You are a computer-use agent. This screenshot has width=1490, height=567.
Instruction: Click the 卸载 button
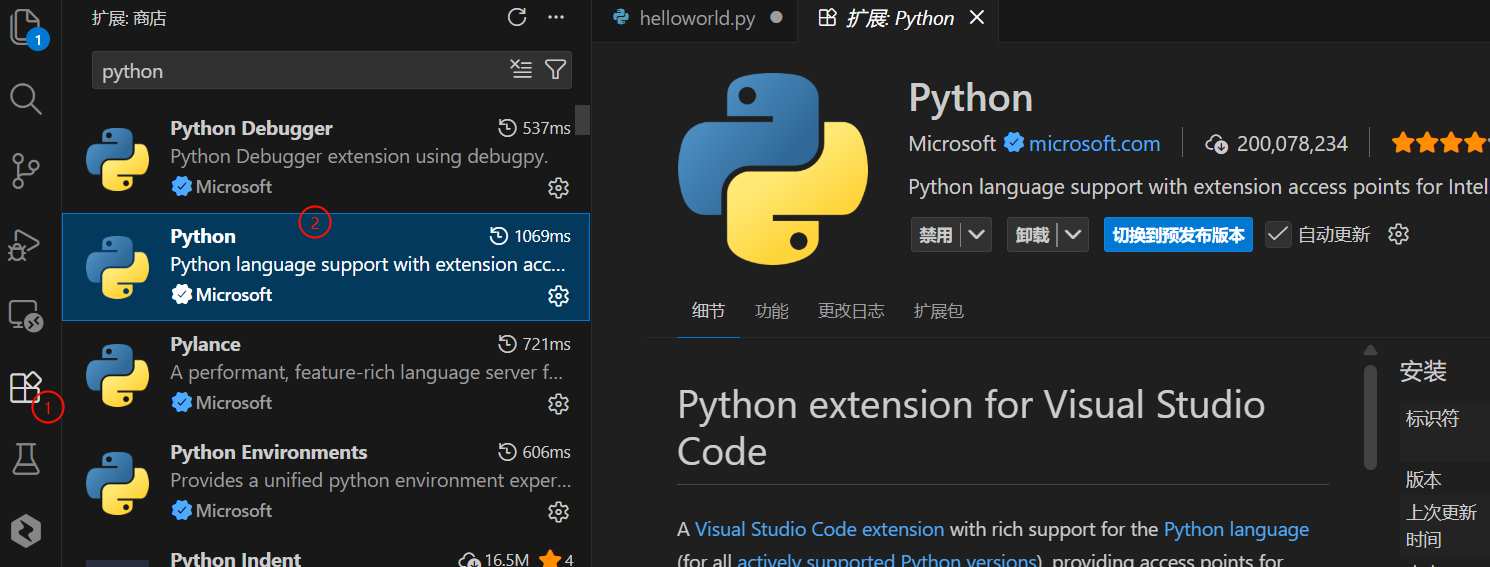(x=1033, y=235)
